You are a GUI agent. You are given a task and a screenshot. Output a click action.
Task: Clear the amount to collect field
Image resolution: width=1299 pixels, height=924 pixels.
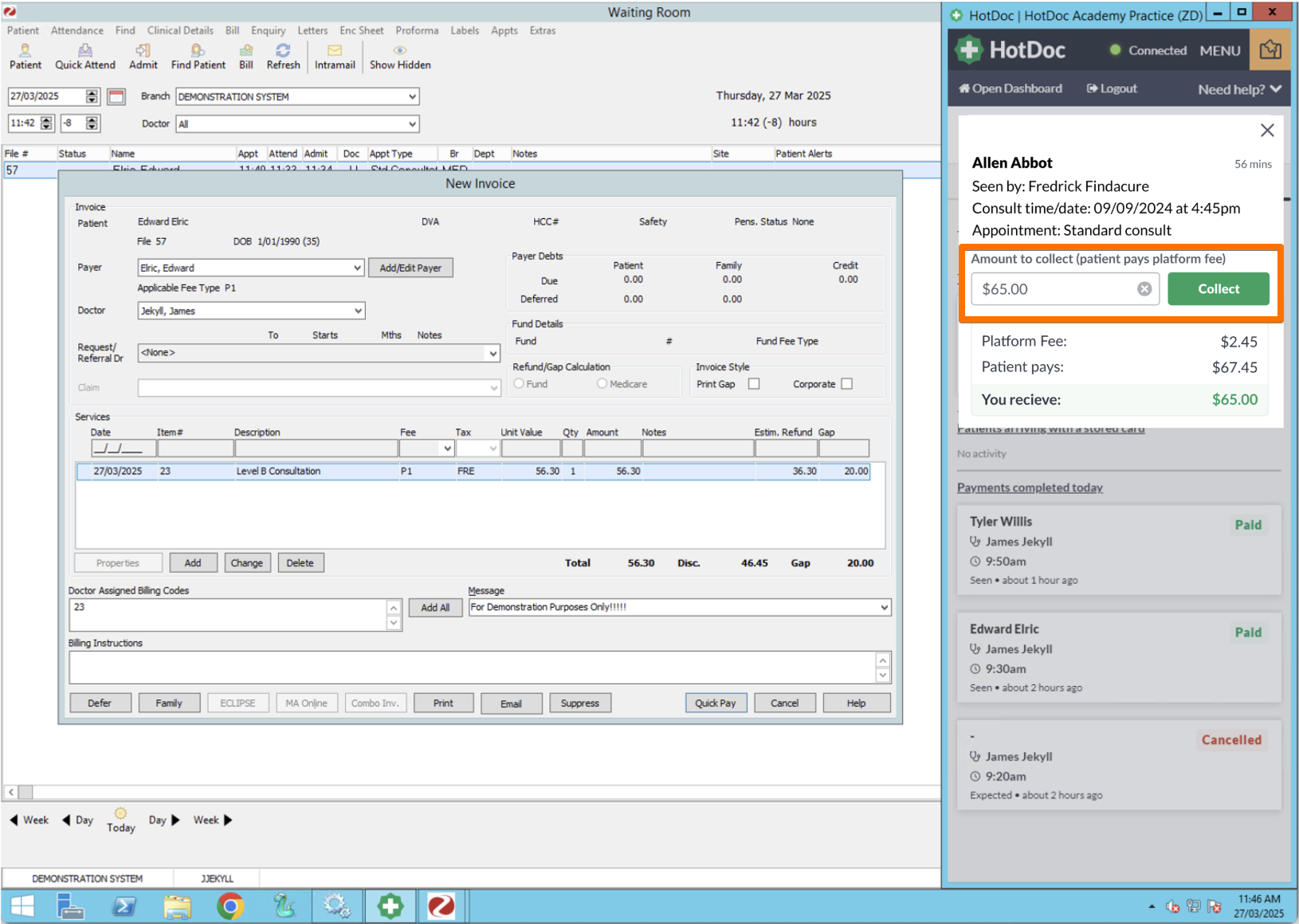click(x=1144, y=289)
